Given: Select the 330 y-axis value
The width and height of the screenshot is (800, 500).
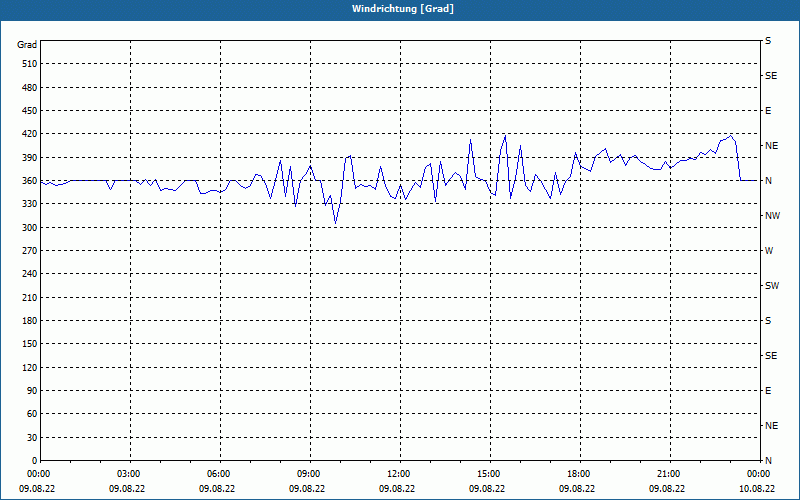Looking at the screenshot, I should coord(30,204).
